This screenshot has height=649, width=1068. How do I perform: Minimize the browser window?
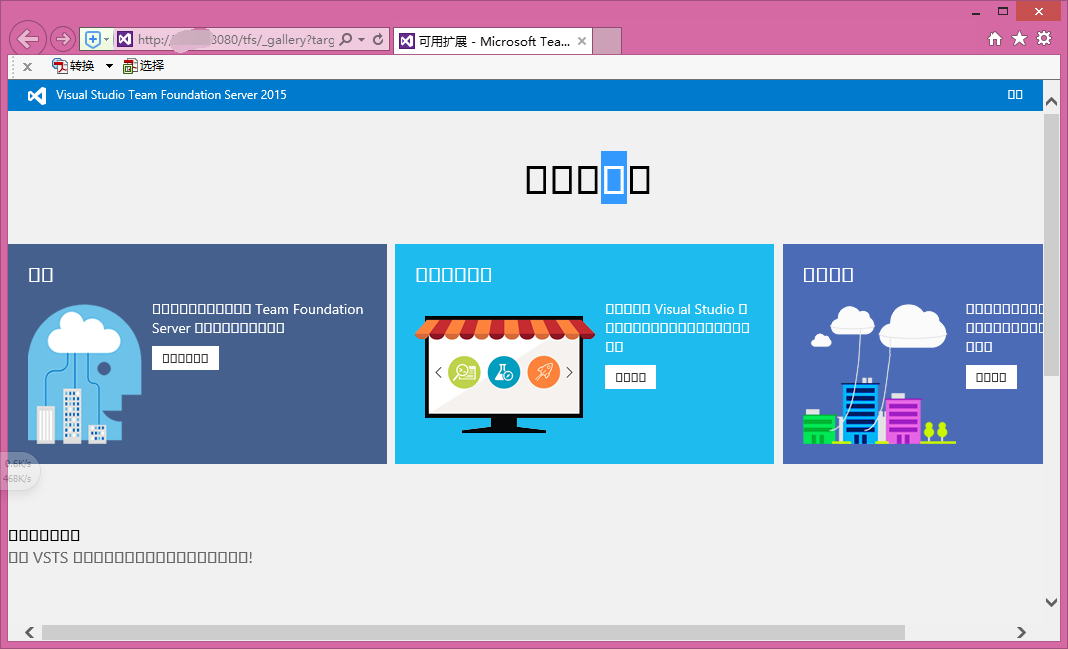click(x=976, y=12)
